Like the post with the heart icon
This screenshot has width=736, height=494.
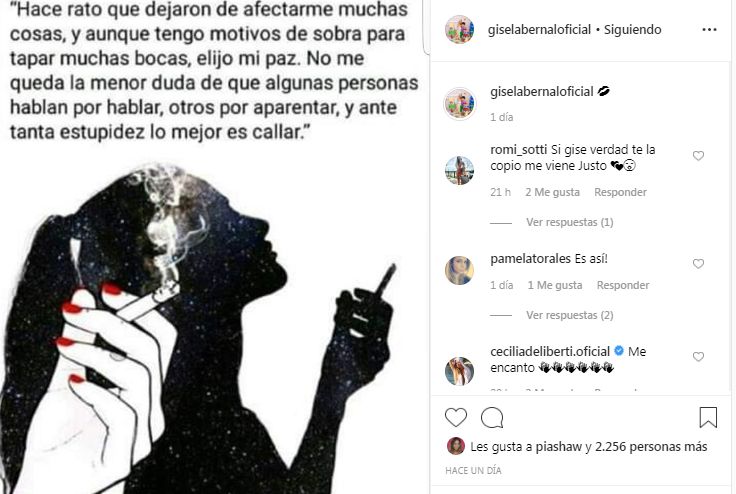click(x=456, y=417)
